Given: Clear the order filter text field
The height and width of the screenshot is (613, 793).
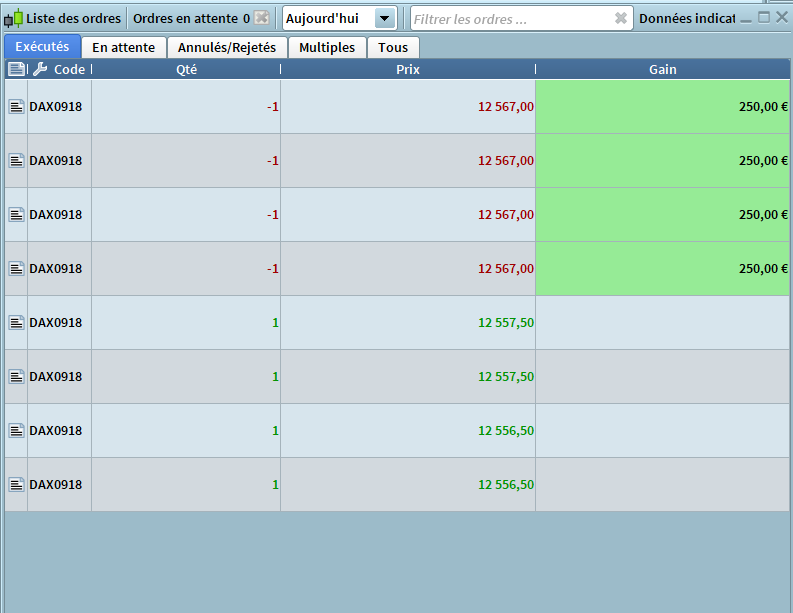Looking at the screenshot, I should [621, 19].
